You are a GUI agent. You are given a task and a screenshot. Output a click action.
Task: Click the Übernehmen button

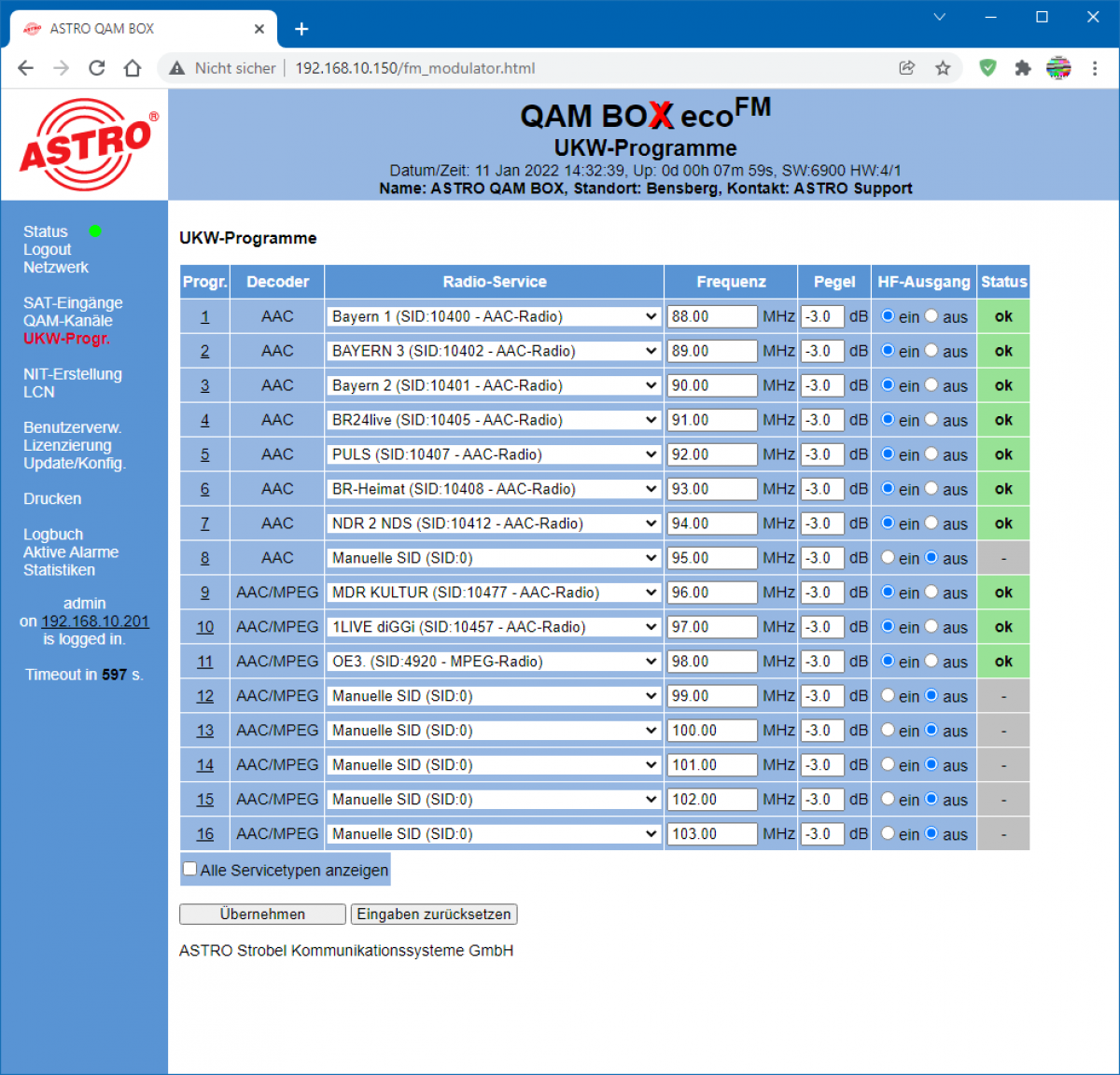click(x=262, y=914)
